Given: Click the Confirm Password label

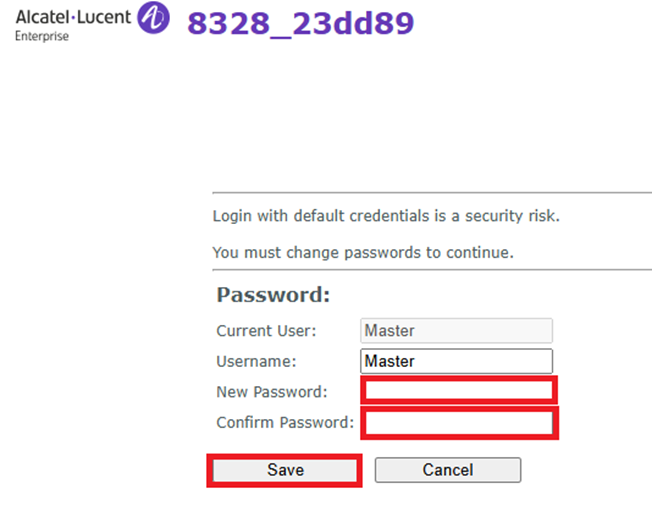Looking at the screenshot, I should (x=285, y=423).
